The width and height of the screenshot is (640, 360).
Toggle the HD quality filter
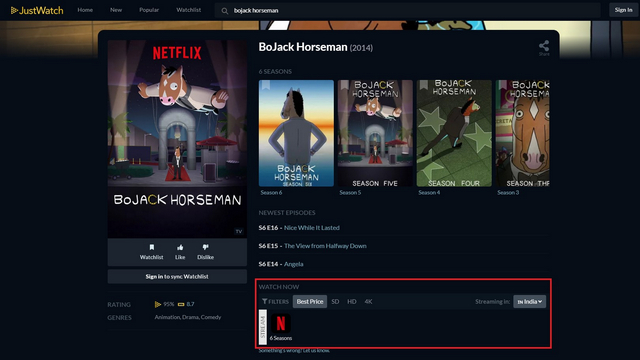(351, 301)
